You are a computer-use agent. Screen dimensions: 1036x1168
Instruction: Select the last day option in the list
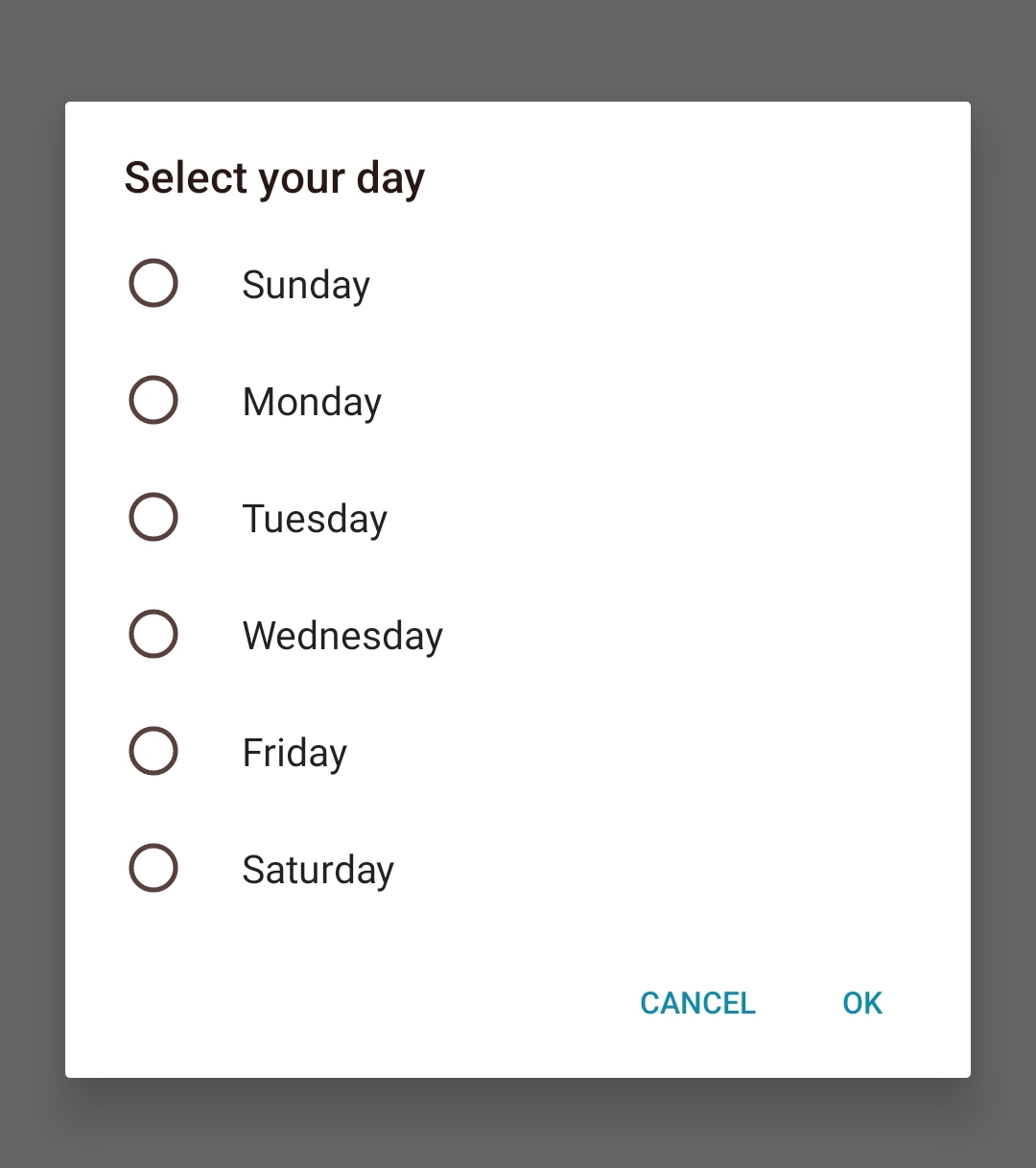153,868
